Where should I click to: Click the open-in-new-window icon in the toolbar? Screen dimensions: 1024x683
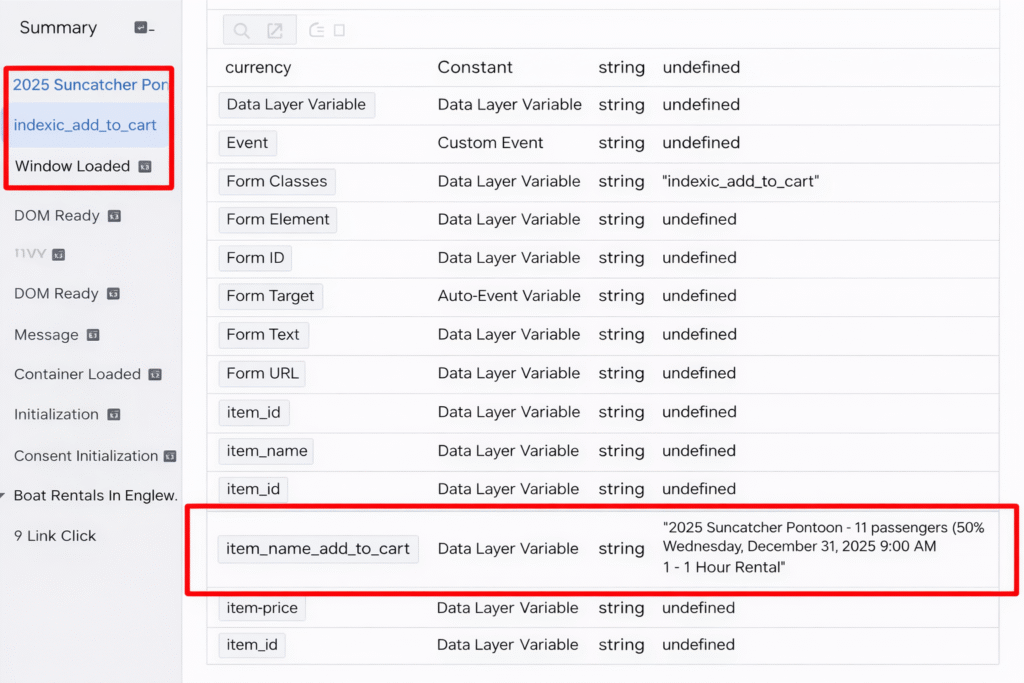(275, 31)
